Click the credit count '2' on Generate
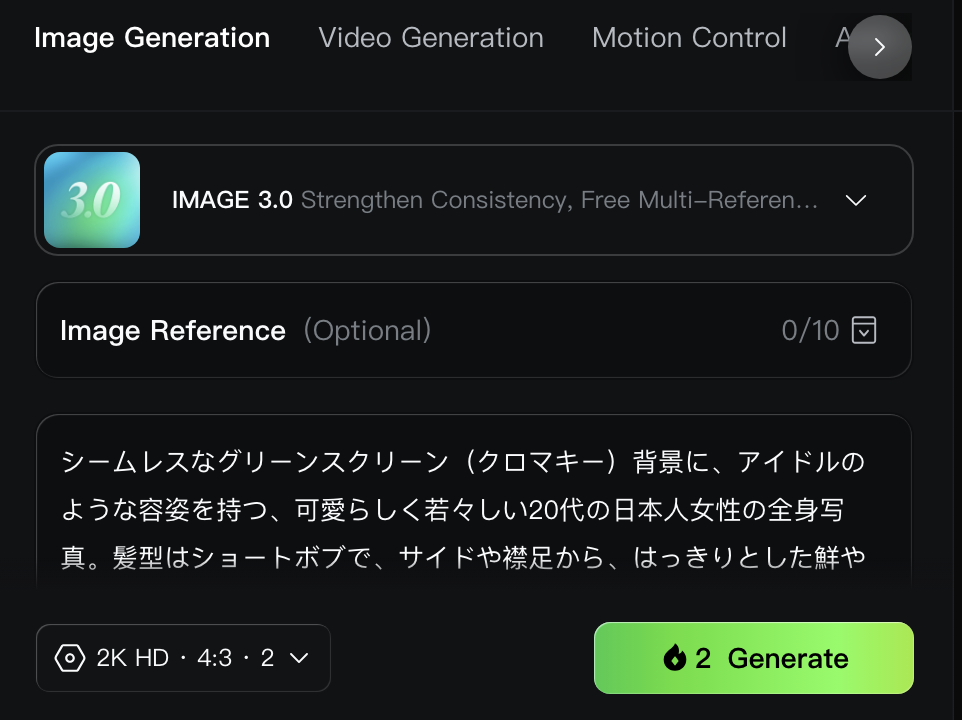This screenshot has width=962, height=720. (x=703, y=658)
